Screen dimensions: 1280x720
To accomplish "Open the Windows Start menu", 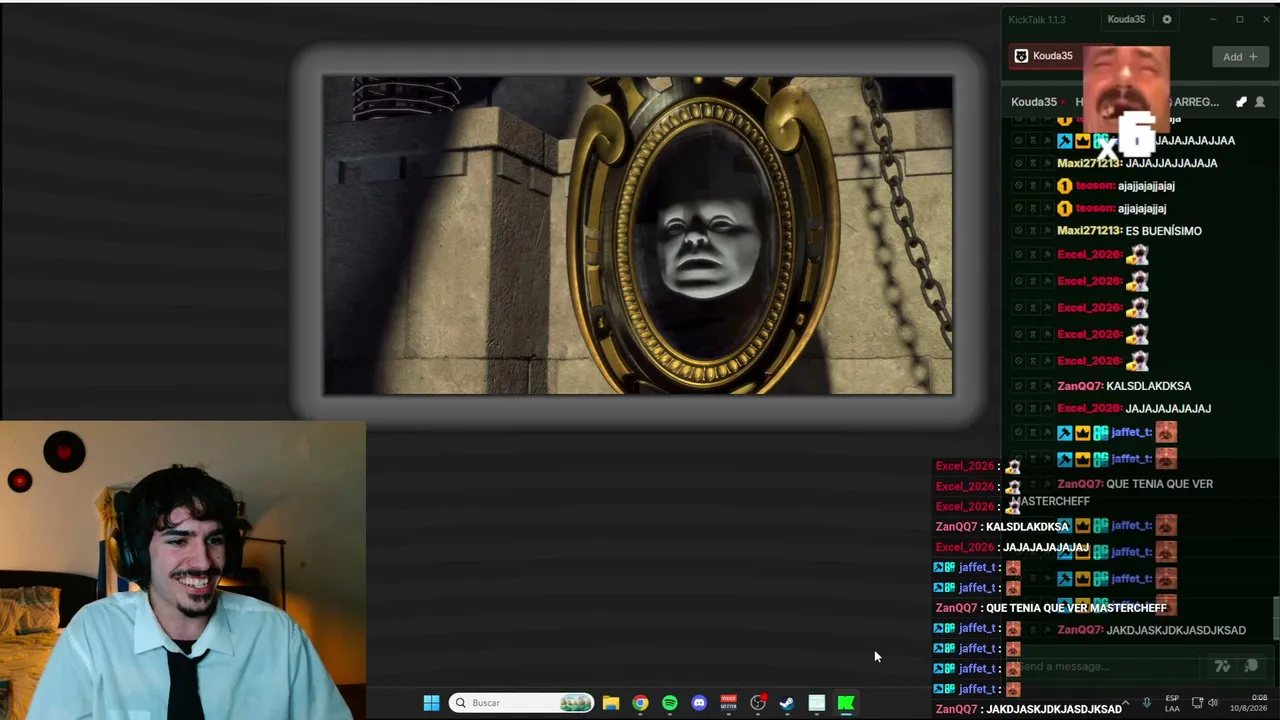I will click(431, 703).
